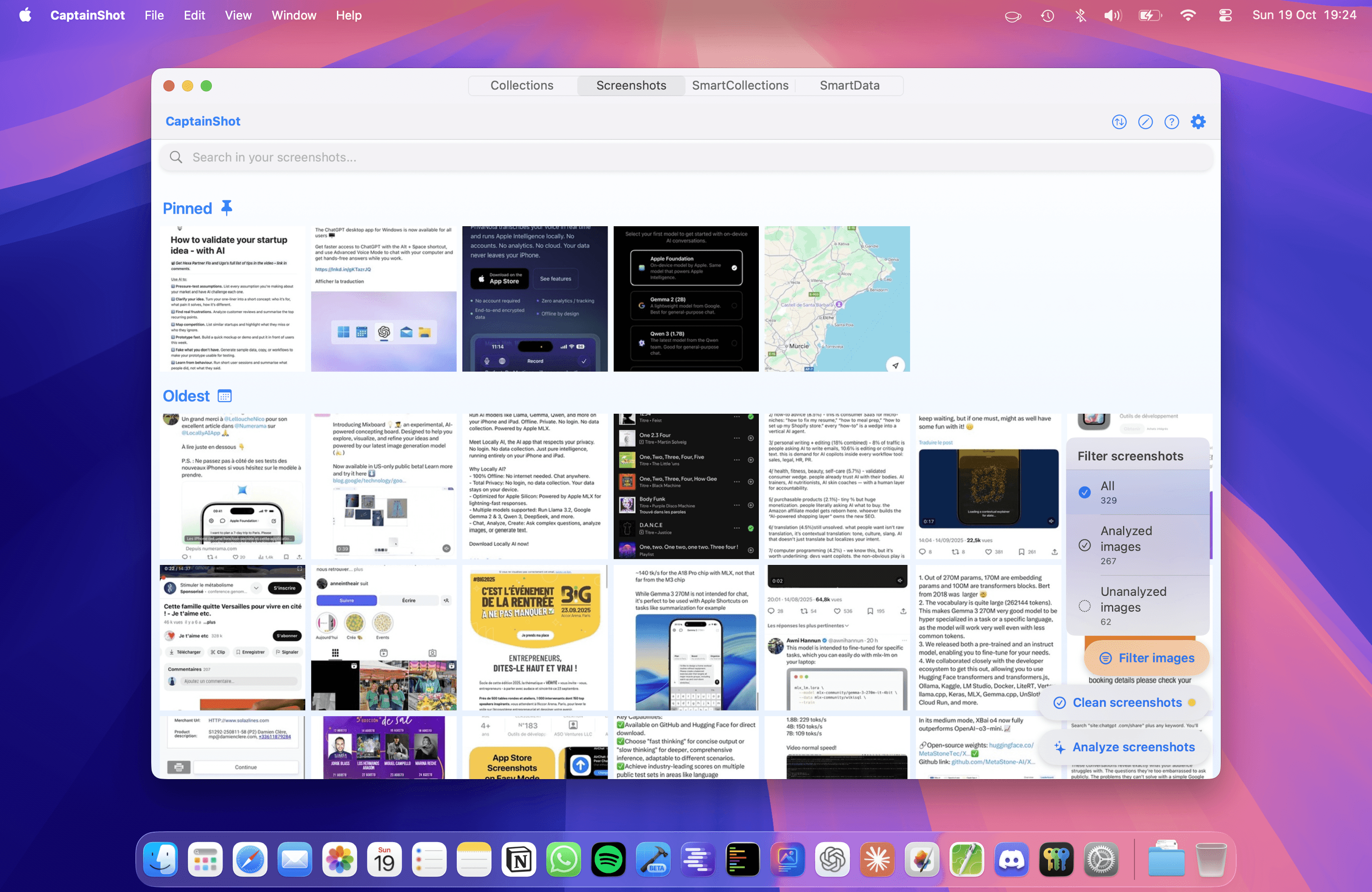Toggle the Filter images panel button

tap(1146, 658)
